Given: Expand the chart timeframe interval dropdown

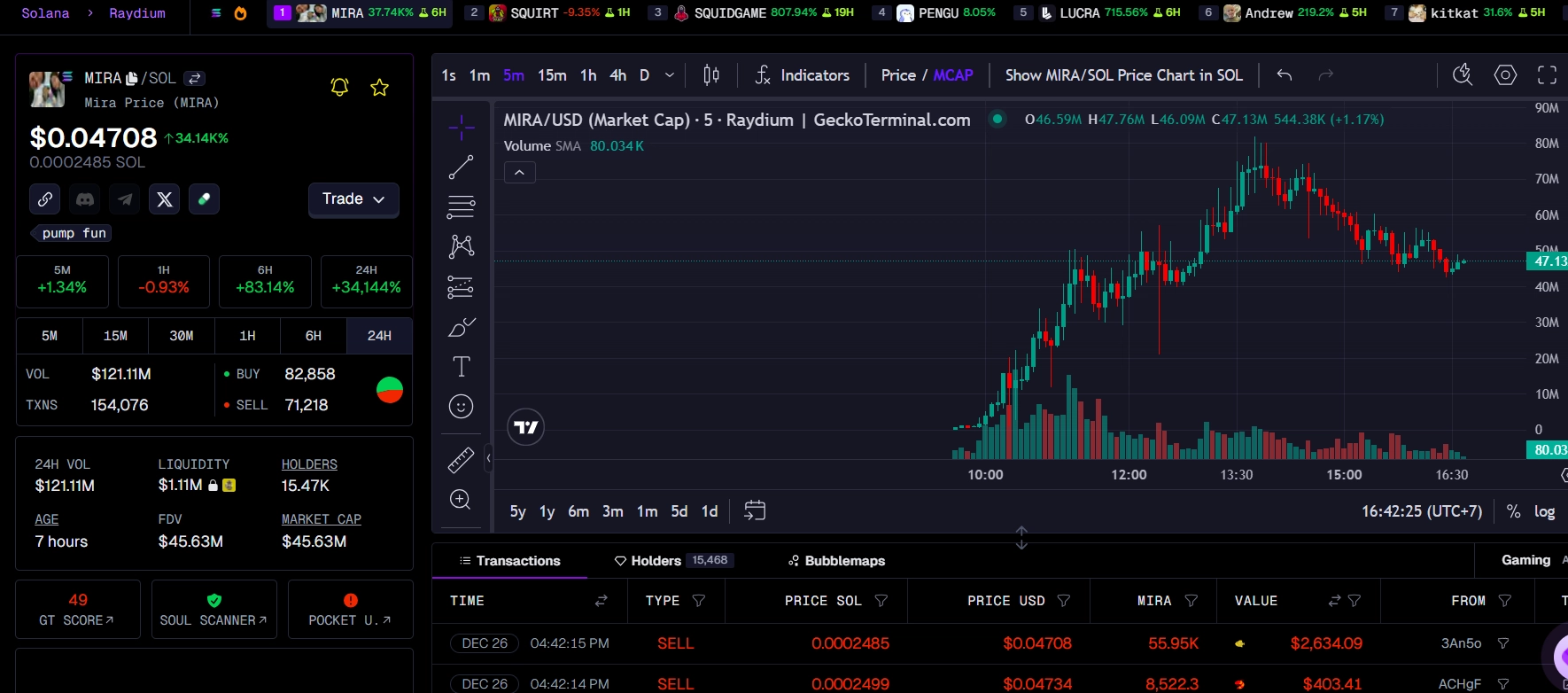Looking at the screenshot, I should tap(670, 75).
